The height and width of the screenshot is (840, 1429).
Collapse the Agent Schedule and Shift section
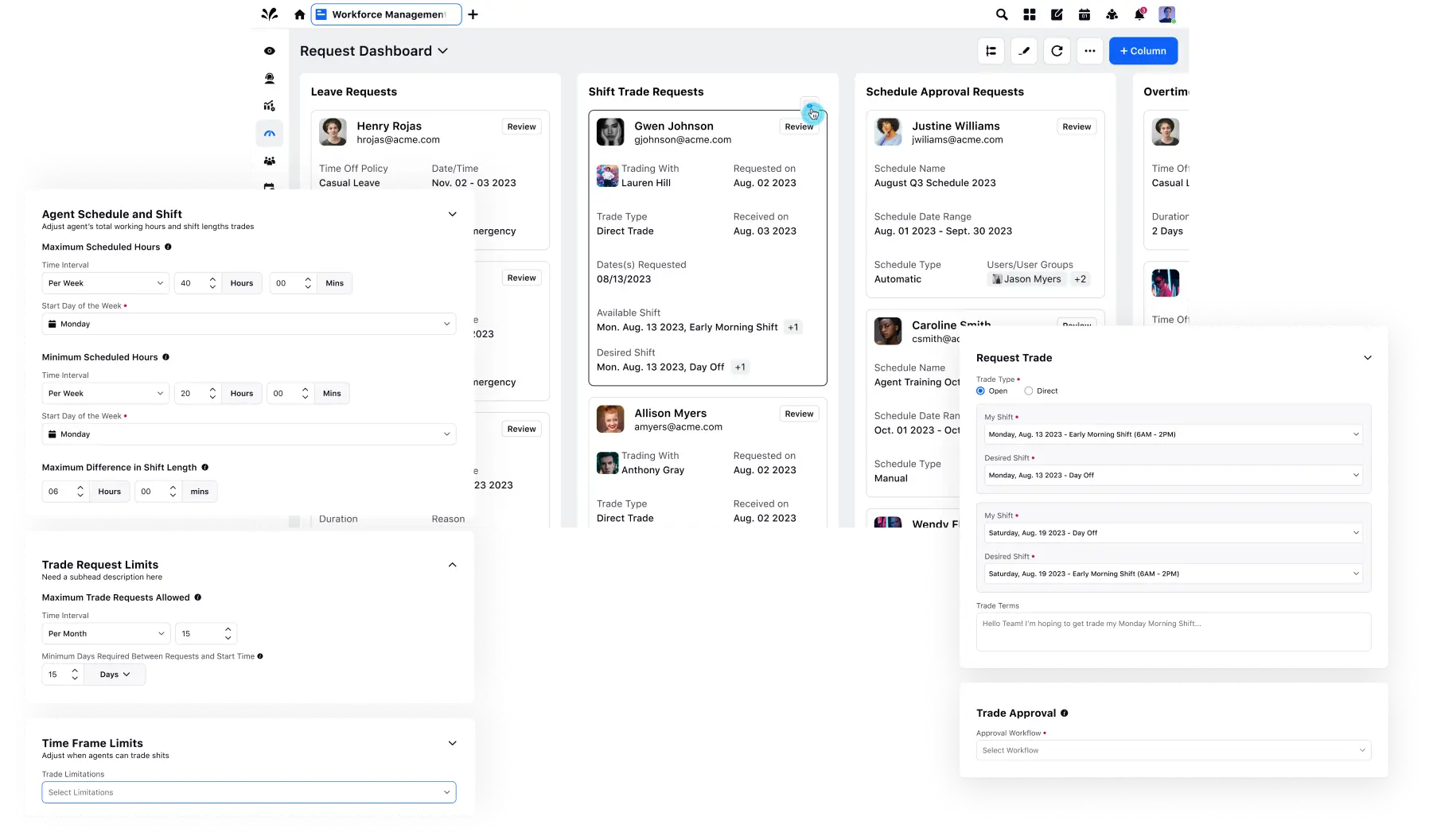tap(453, 214)
